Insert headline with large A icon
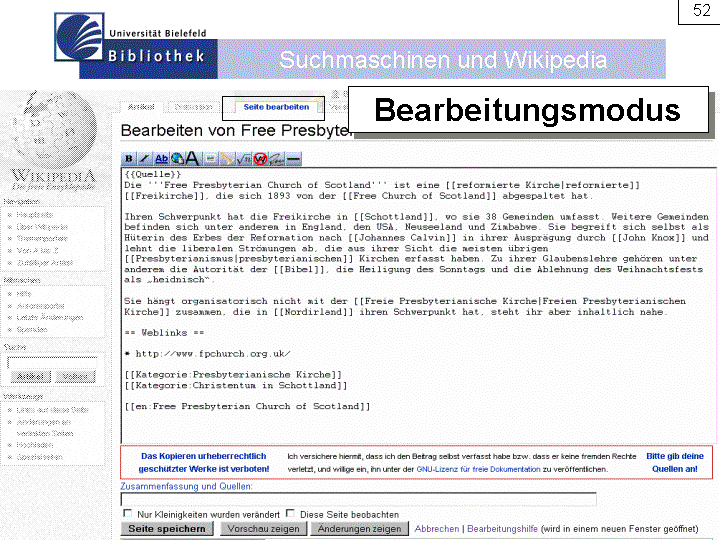720x540 pixels. [x=192, y=159]
